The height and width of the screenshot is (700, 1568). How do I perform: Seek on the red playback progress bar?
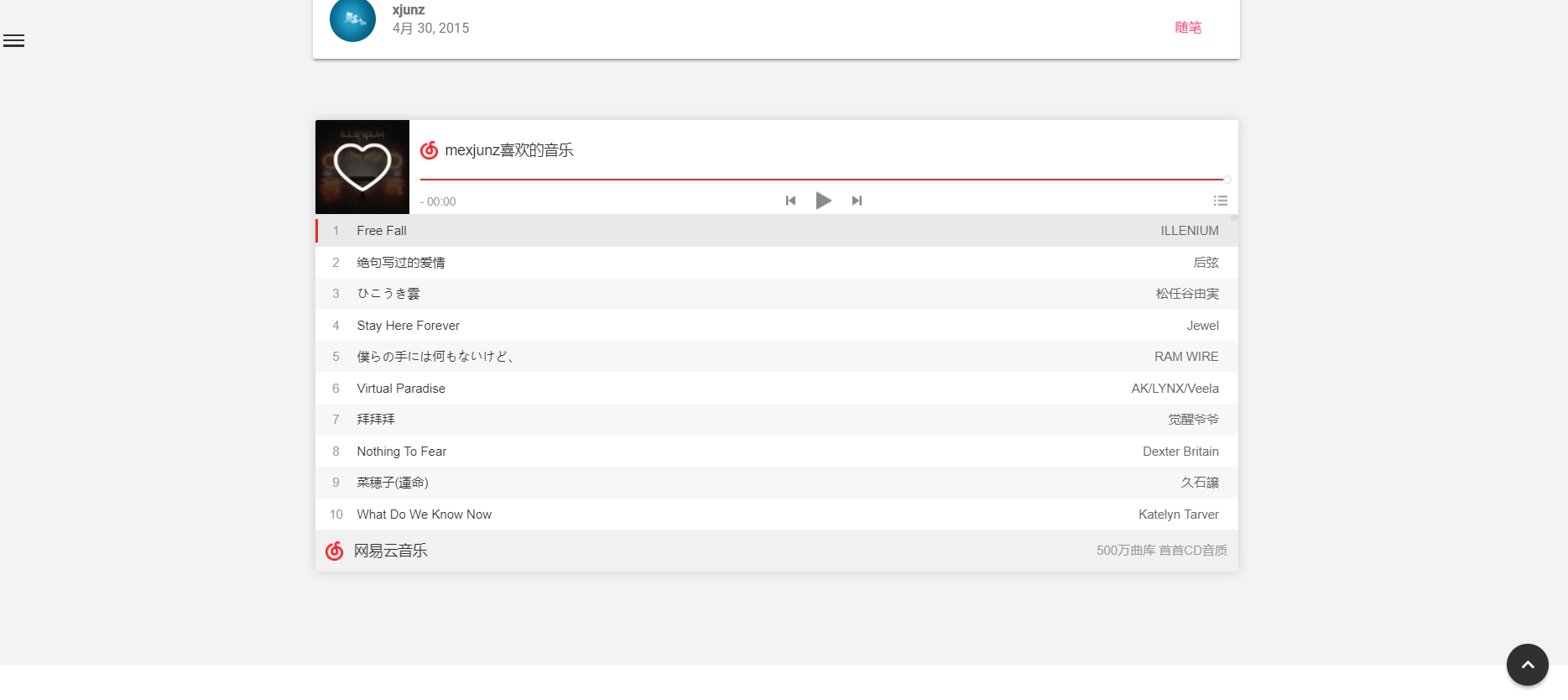(822, 180)
